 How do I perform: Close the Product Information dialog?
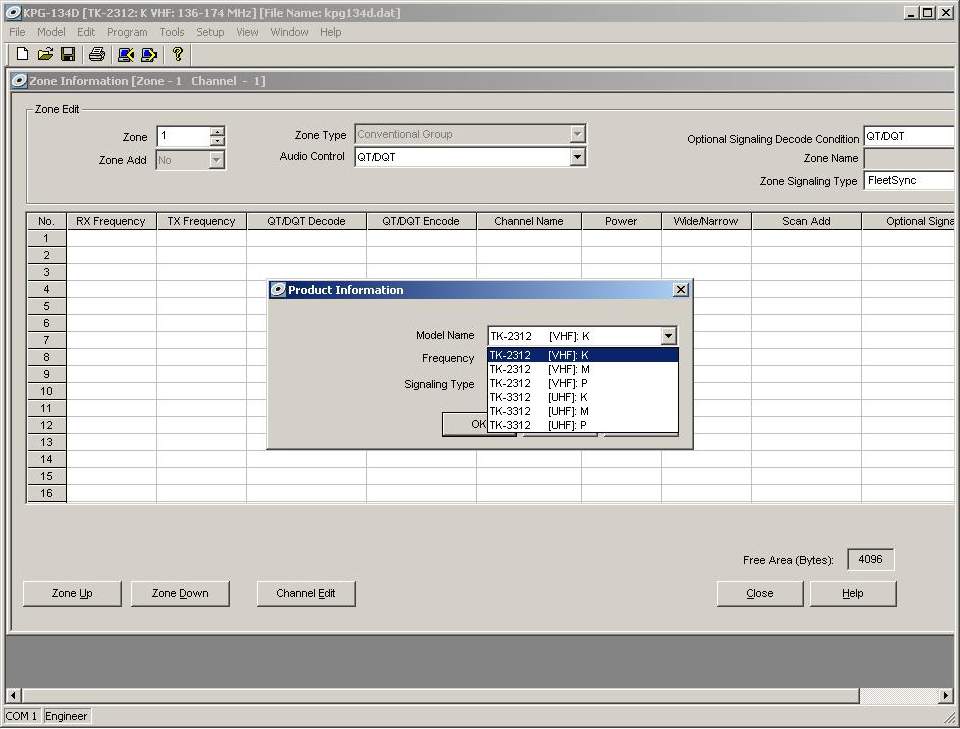[681, 290]
